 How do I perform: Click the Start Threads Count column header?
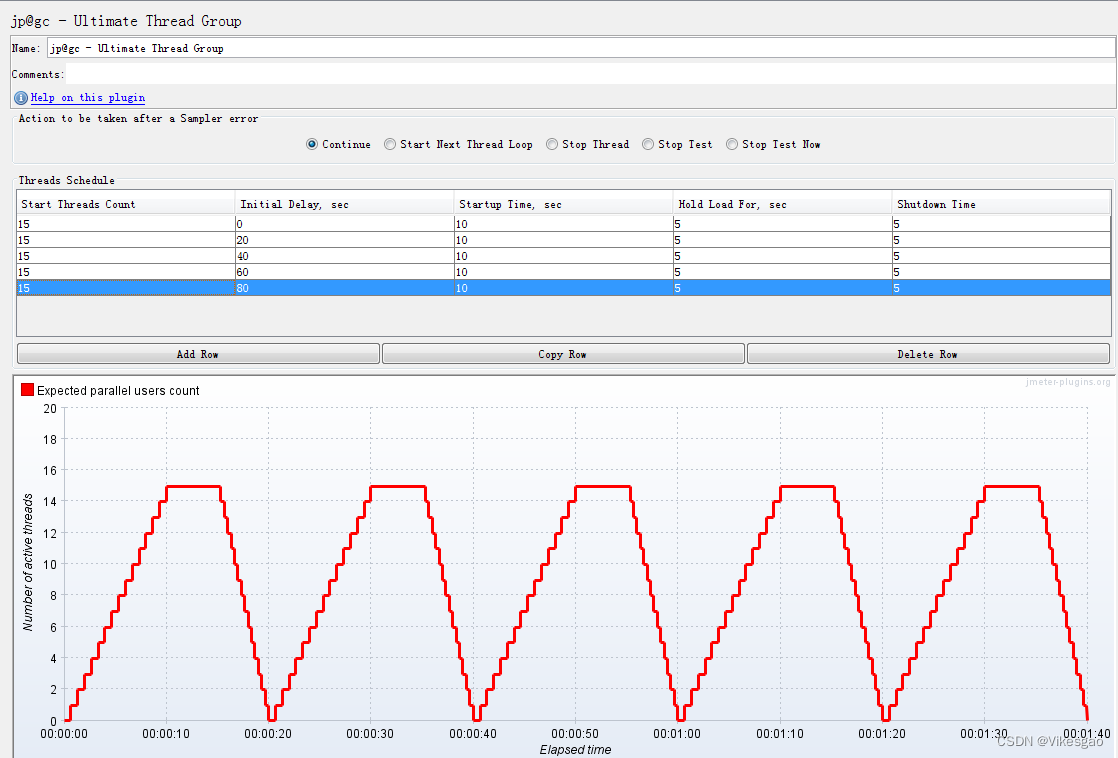point(125,204)
